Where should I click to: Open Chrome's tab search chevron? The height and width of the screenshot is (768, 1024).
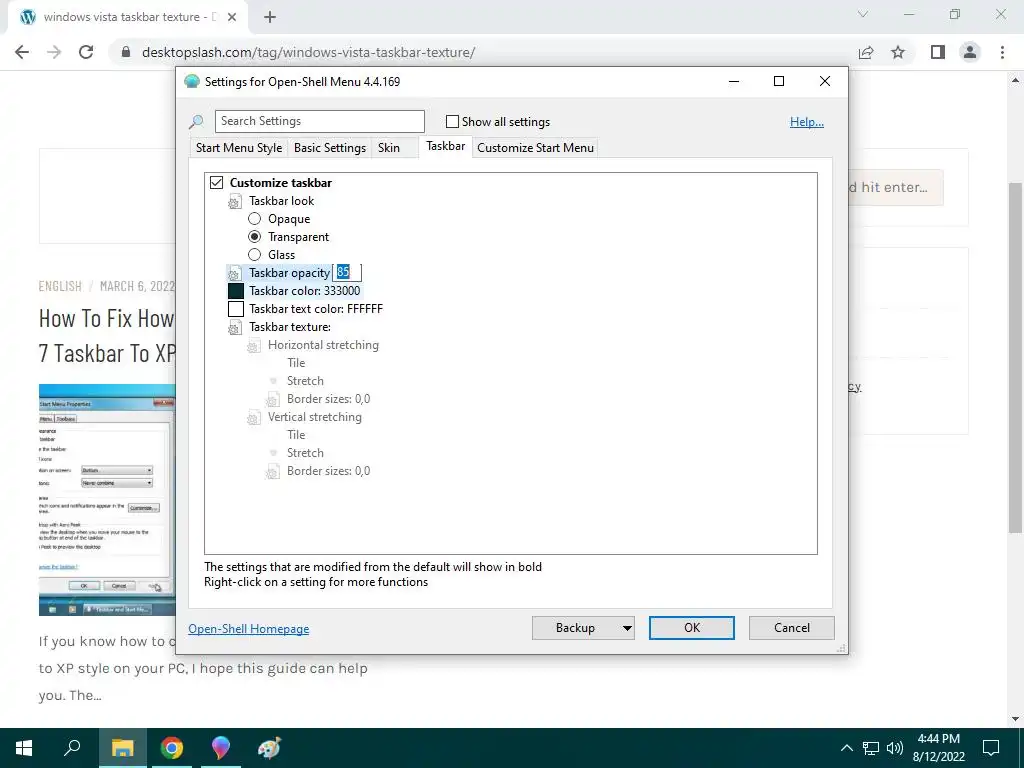[863, 14]
